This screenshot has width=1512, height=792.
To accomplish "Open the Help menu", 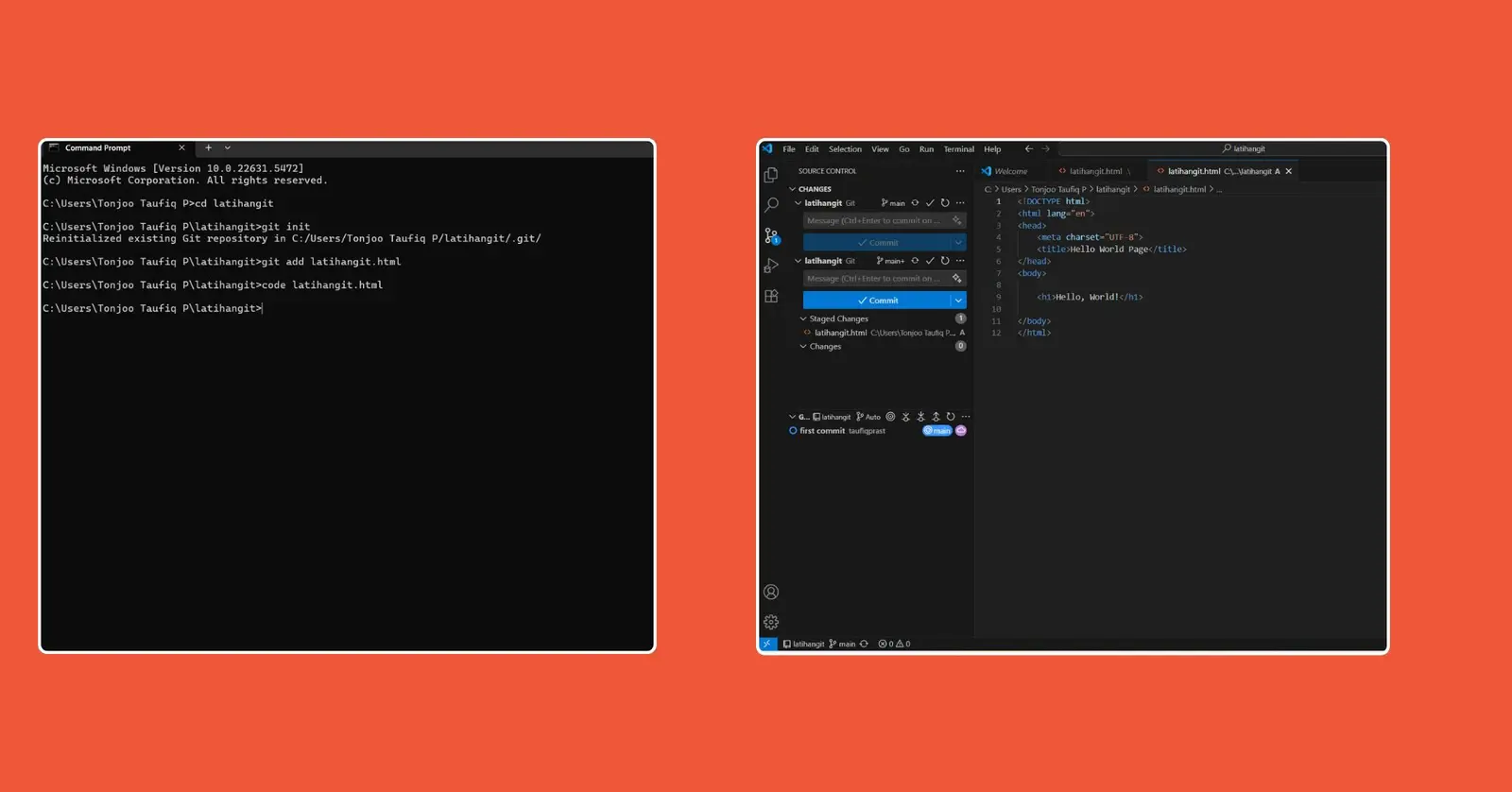I will (x=992, y=149).
